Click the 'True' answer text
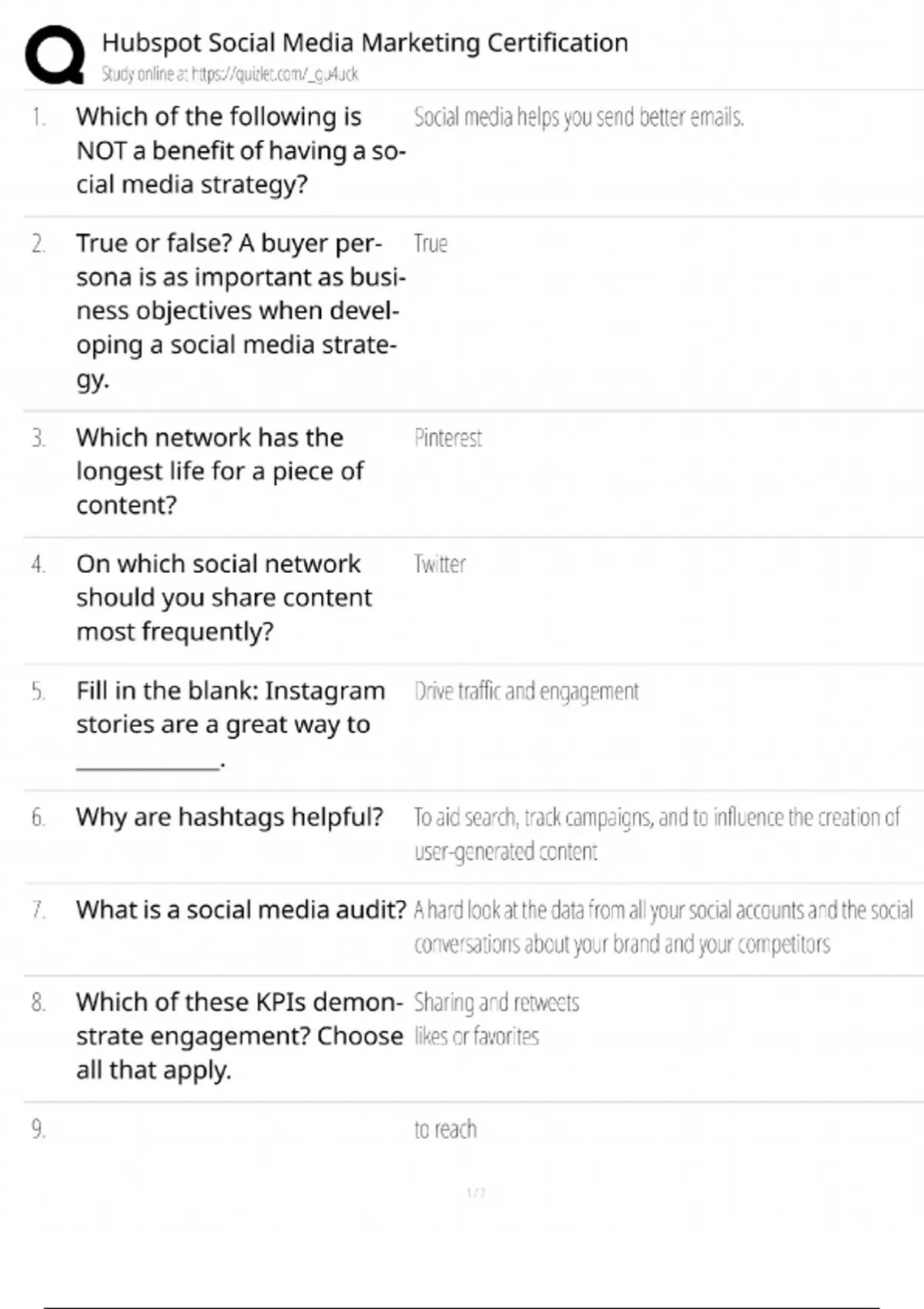Screen dimensions: 924x1309 pos(430,244)
